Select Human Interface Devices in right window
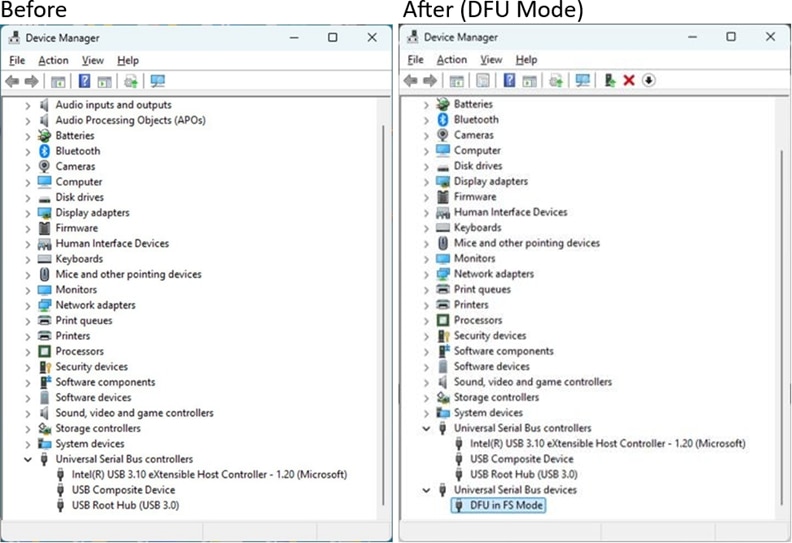 [510, 212]
